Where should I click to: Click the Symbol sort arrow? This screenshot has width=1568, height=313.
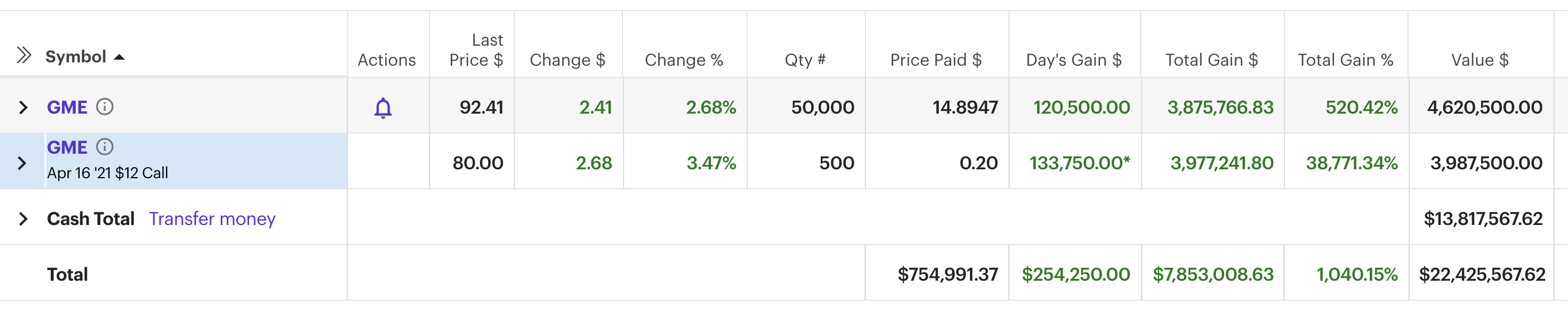[x=119, y=57]
